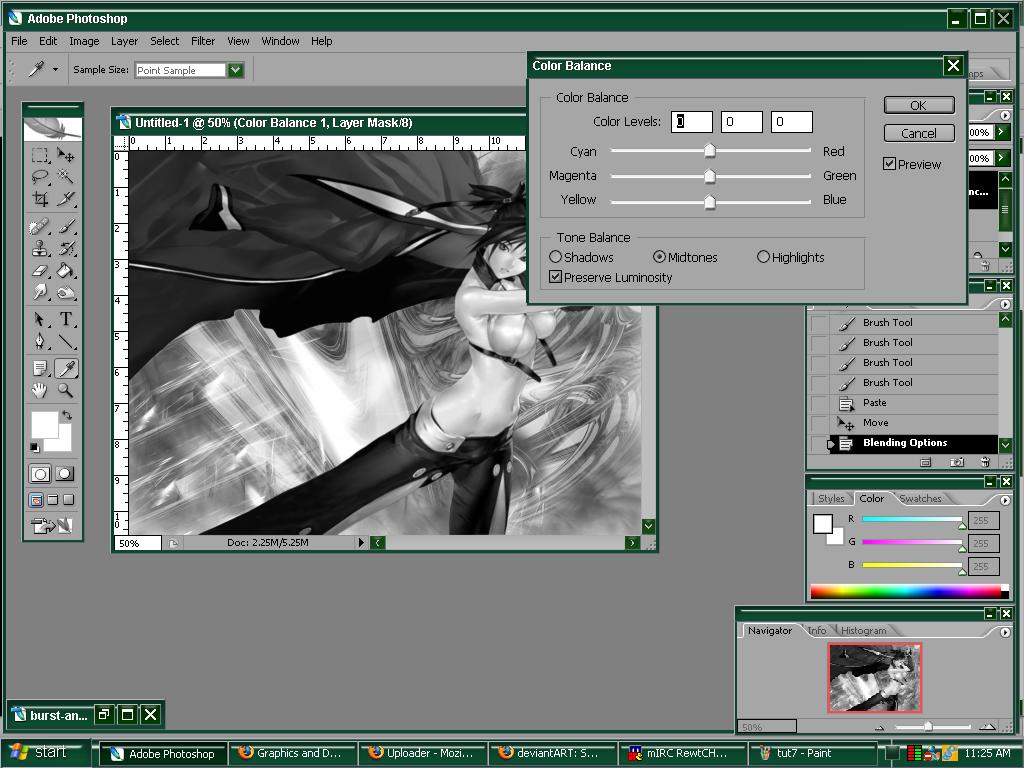
Task: Switch to deviantART taskbar window
Action: (551, 753)
